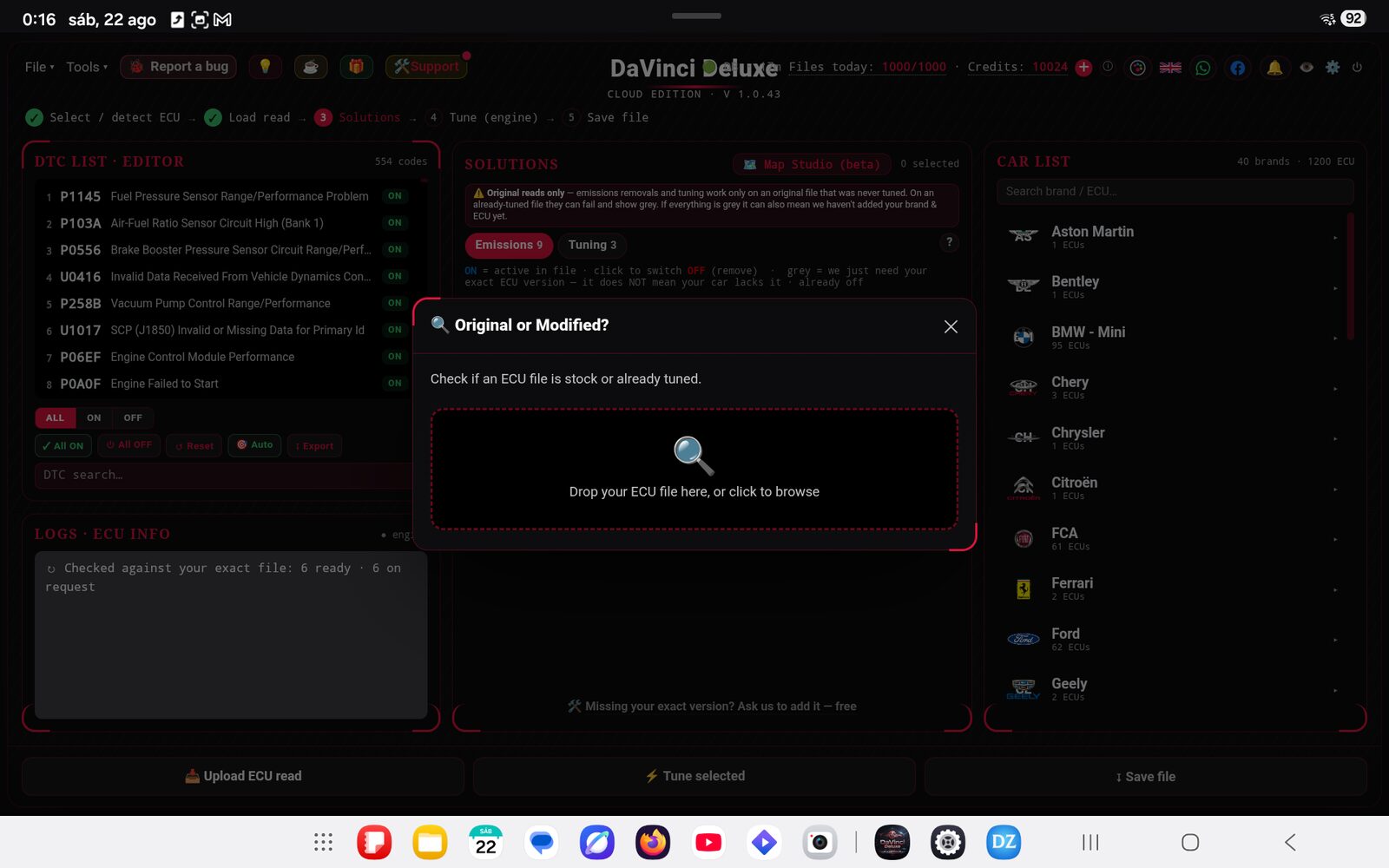Image resolution: width=1389 pixels, height=868 pixels.
Task: Open the gift box icon
Action: 356,67
